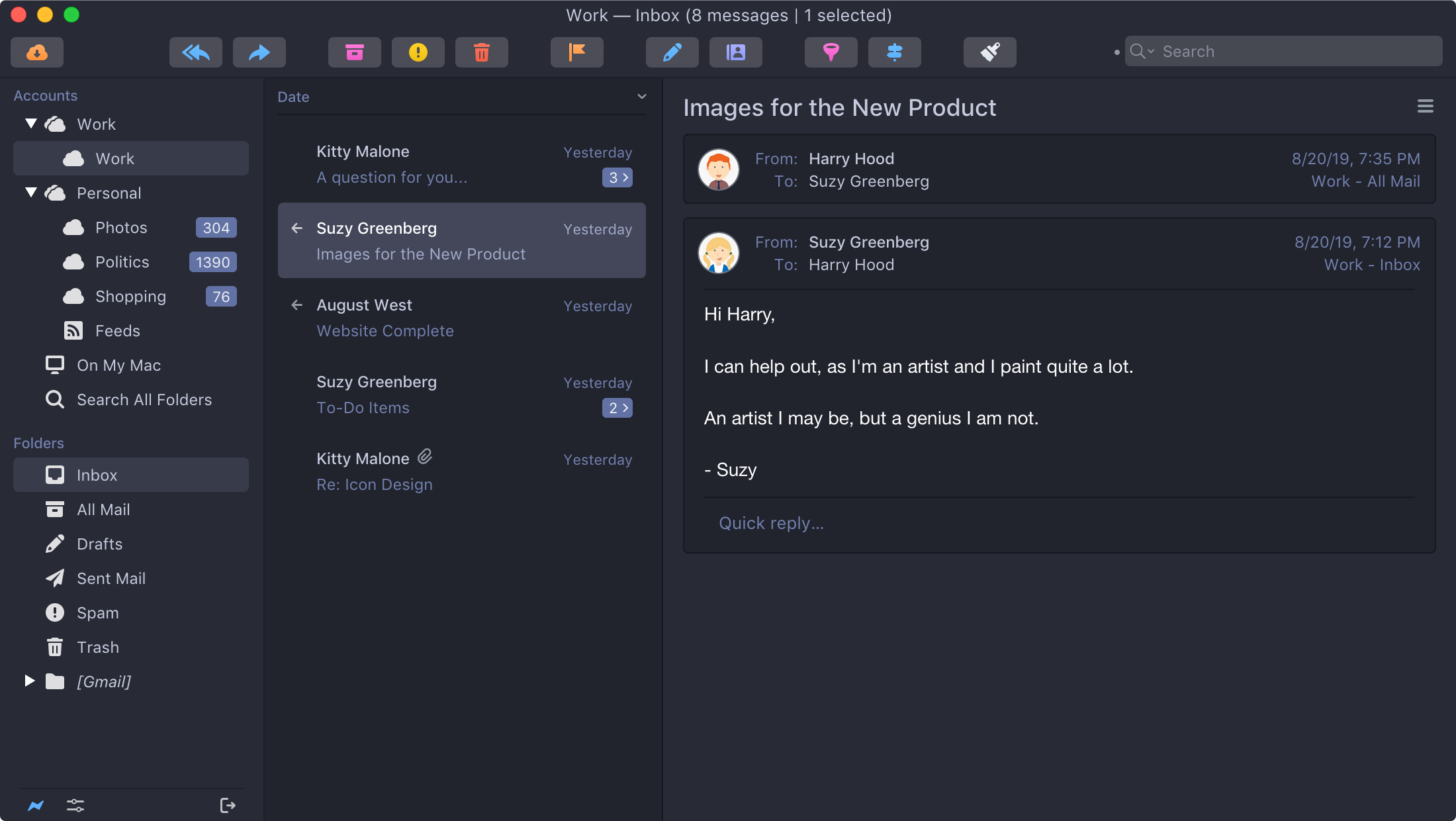Screen dimensions: 1456x821
Task: Flag the message with orange flag icon
Action: coord(576,52)
